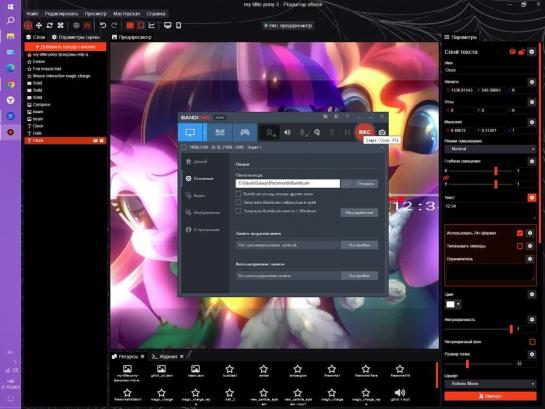Screen dimensions: 545x409
Task: Open the Справка menu
Action: pos(156,14)
